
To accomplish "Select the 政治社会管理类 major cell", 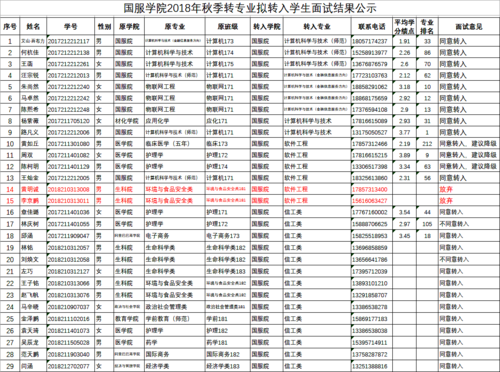I will 175,307.
